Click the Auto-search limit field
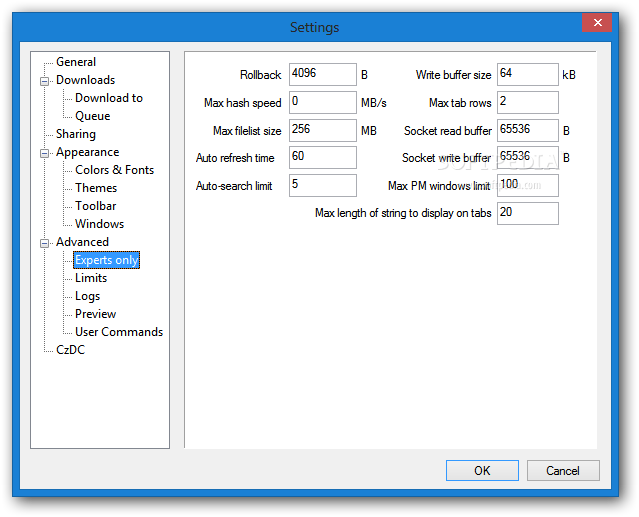This screenshot has width=639, height=517. pyautogui.click(x=323, y=185)
